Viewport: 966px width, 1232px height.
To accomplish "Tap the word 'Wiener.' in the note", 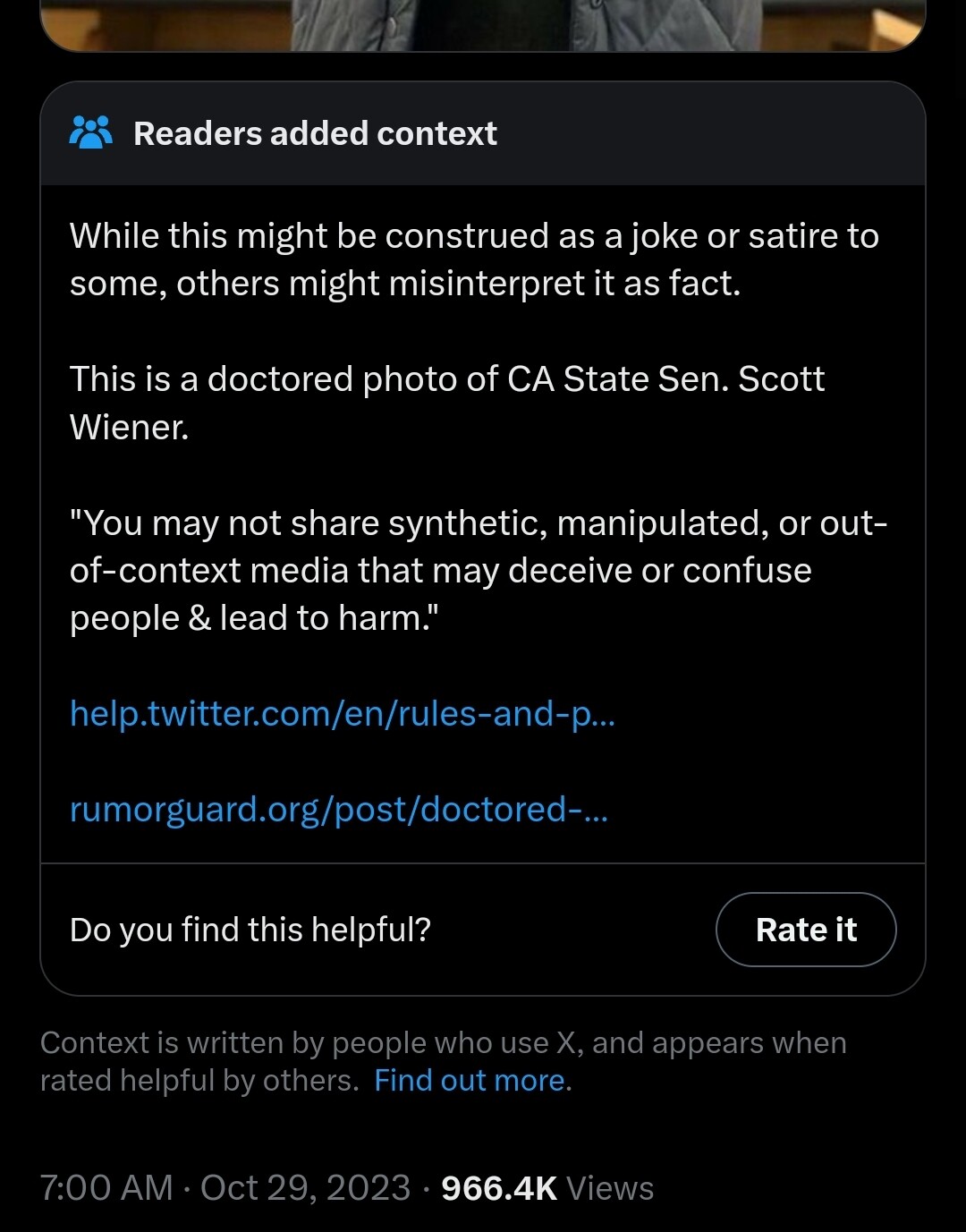I will (x=130, y=427).
